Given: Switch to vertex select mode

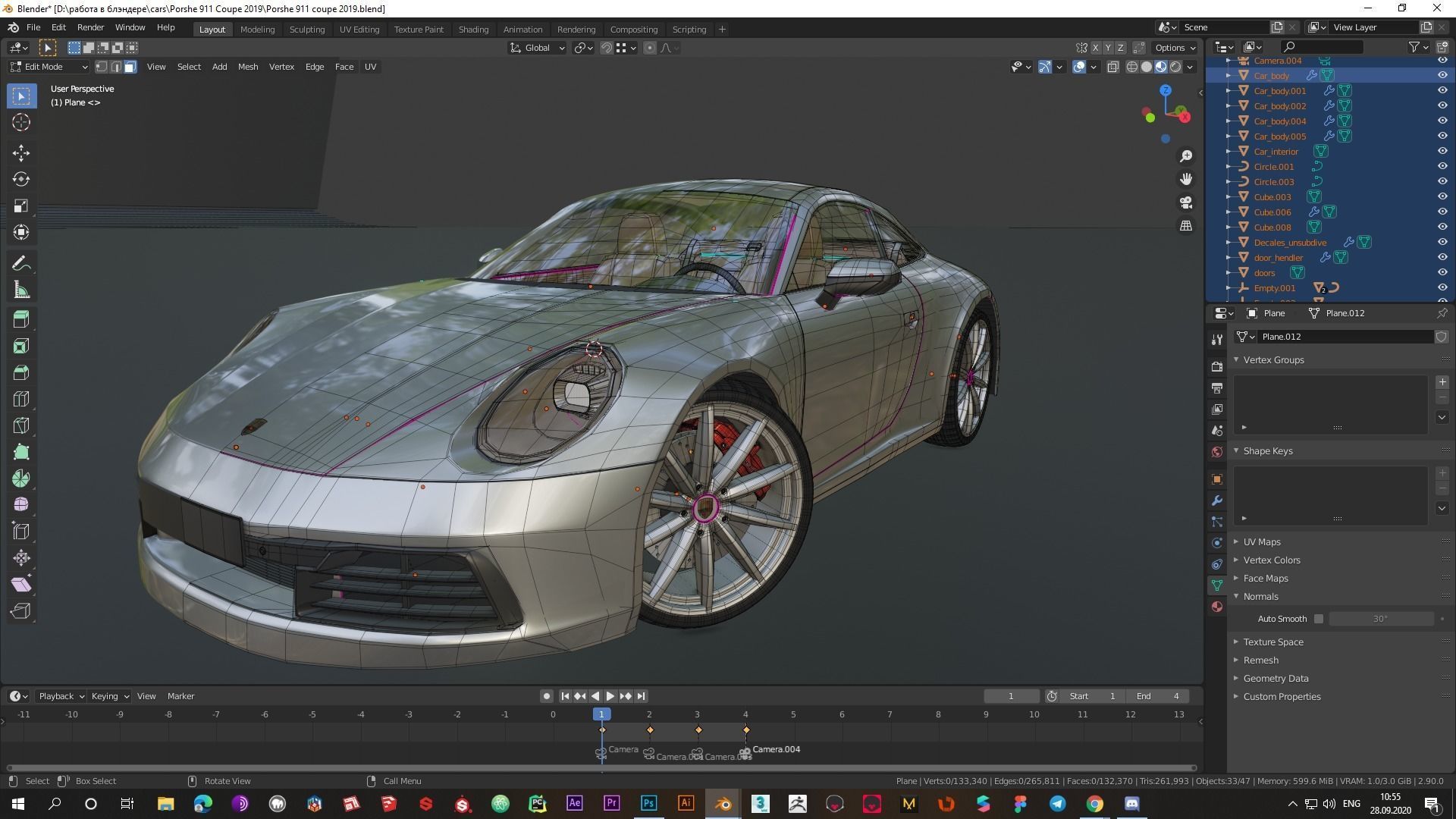Looking at the screenshot, I should pos(102,67).
